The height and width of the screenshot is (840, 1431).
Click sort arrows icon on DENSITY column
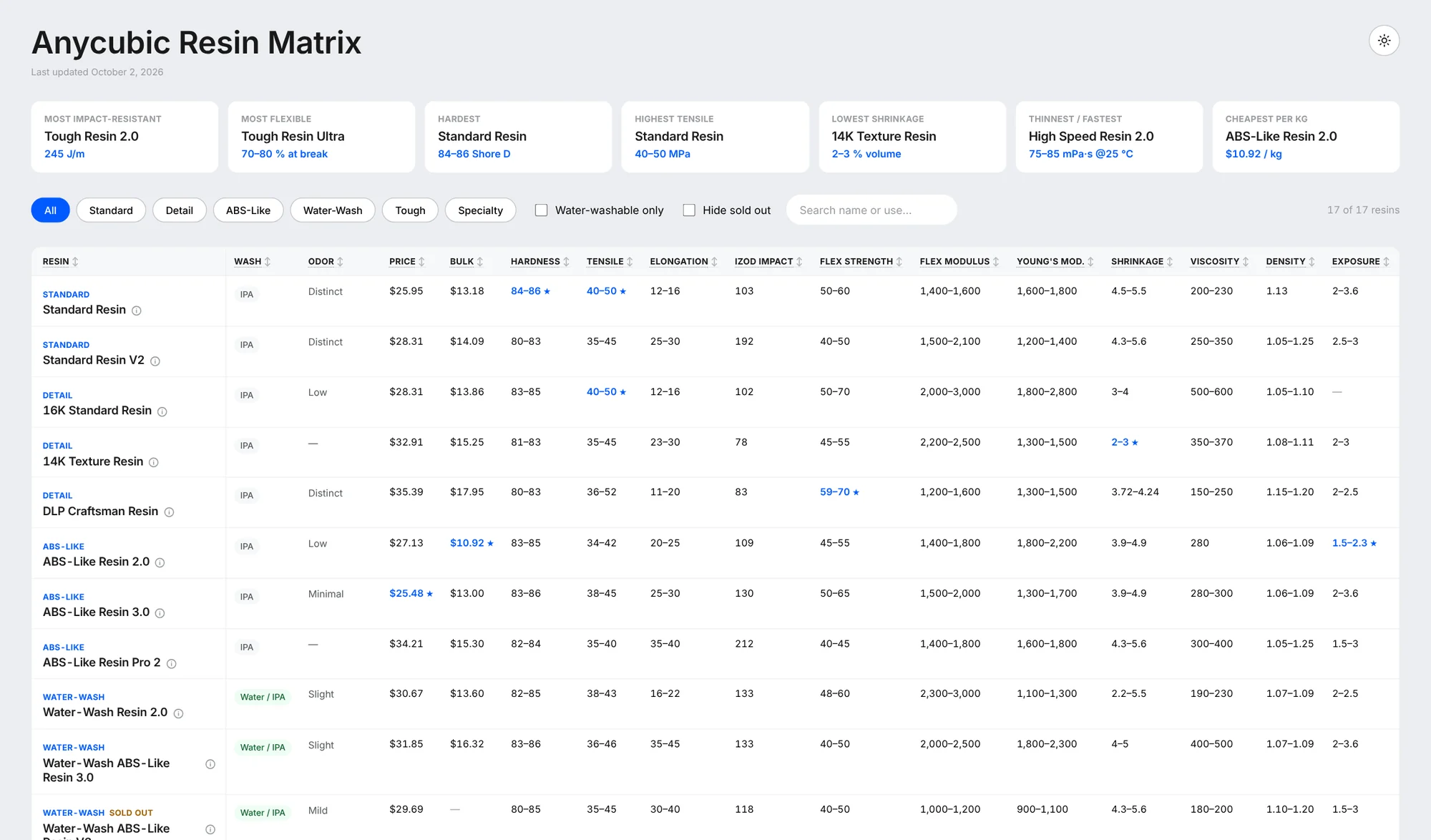1312,262
